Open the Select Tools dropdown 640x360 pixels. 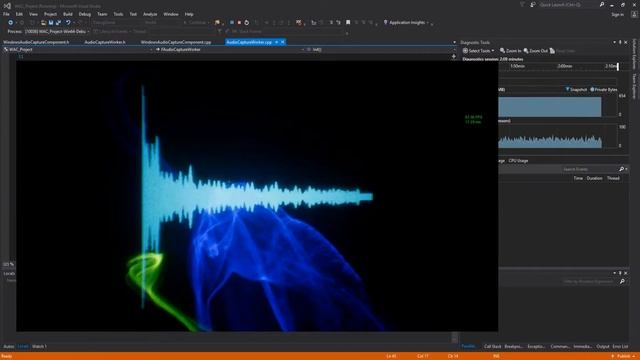pos(478,51)
